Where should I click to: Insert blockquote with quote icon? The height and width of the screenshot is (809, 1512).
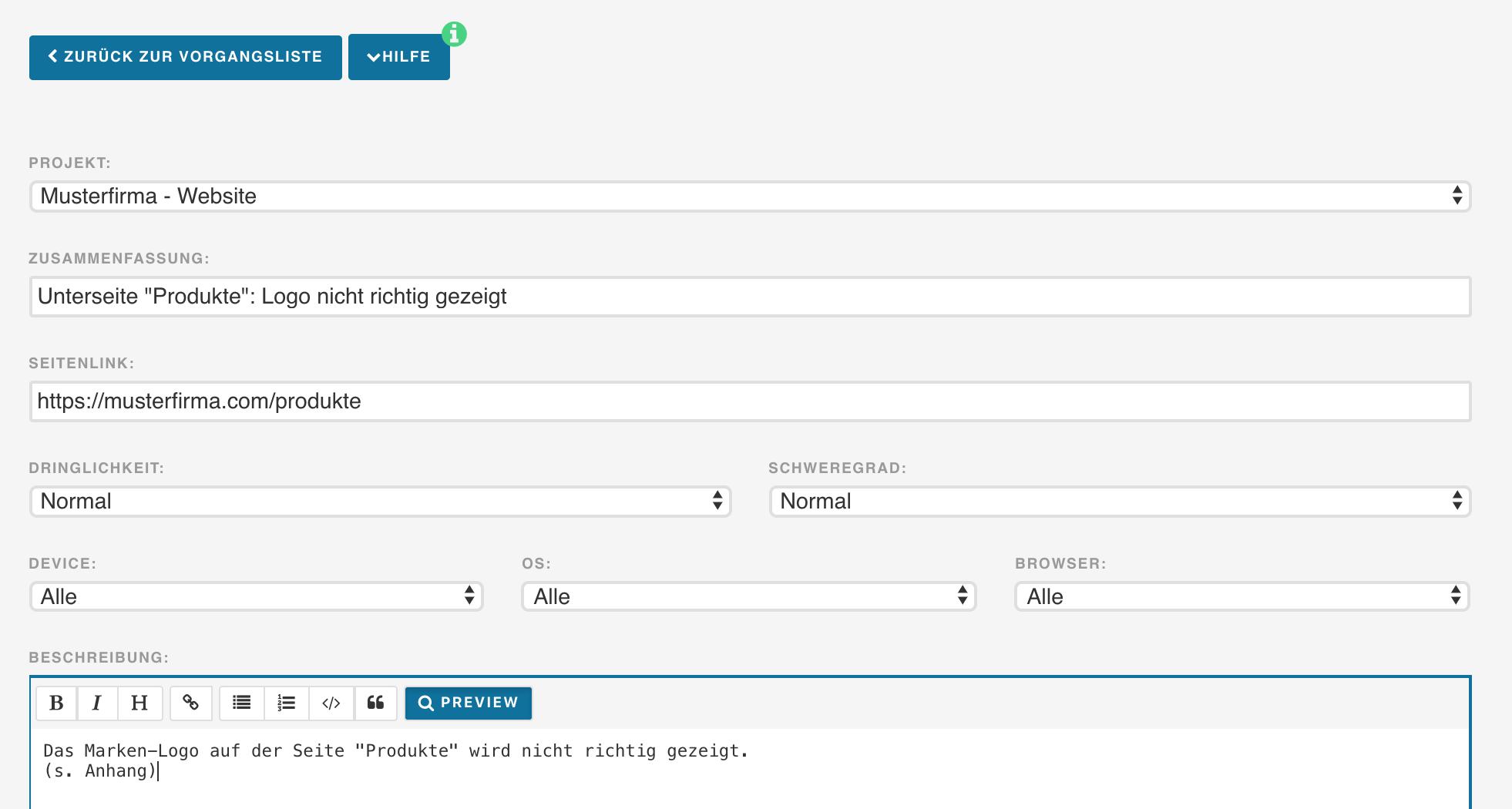[x=375, y=703]
